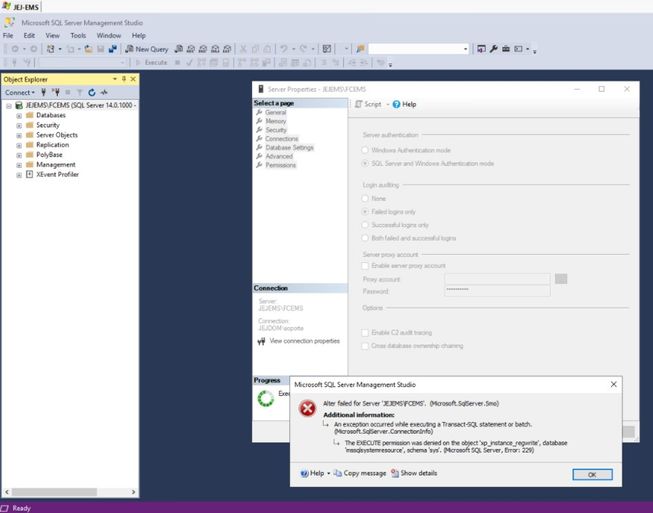Image resolution: width=653 pixels, height=513 pixels.
Task: Toggle Enable server proxy account checkbox
Action: [365, 266]
